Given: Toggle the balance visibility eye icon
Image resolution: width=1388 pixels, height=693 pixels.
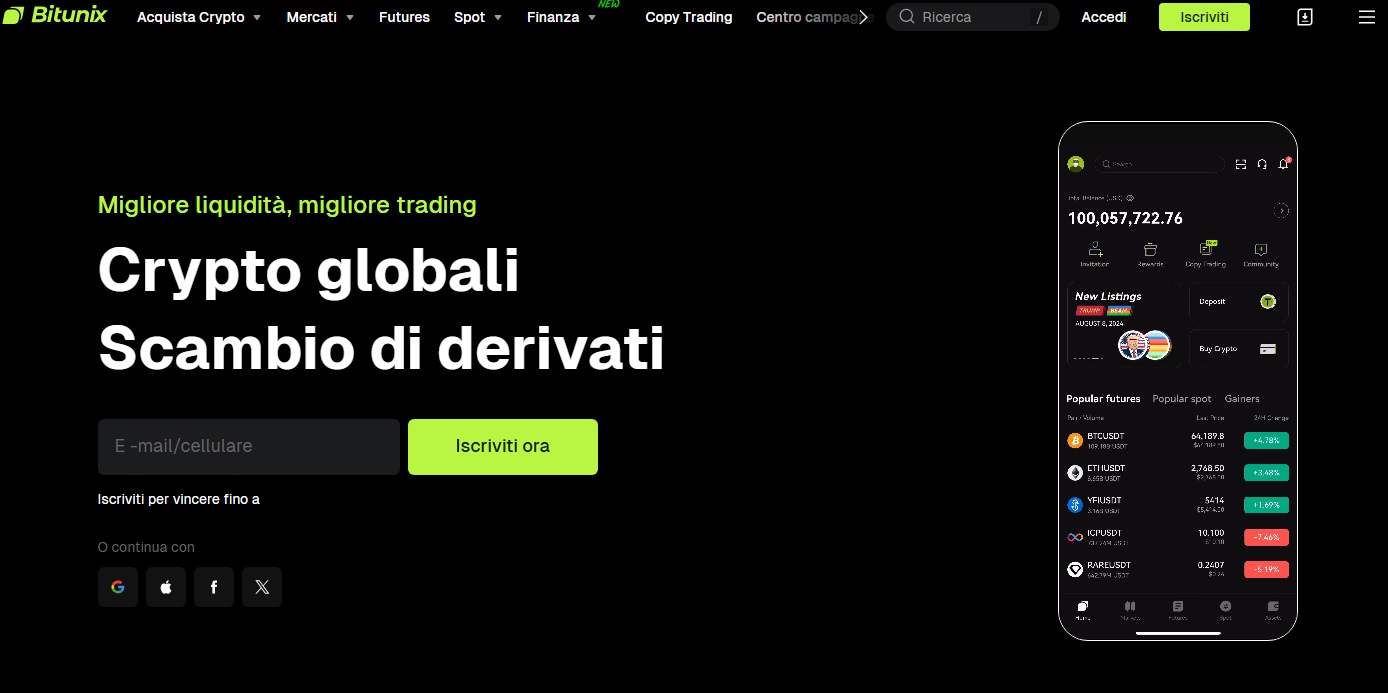Looking at the screenshot, I should (x=1130, y=198).
